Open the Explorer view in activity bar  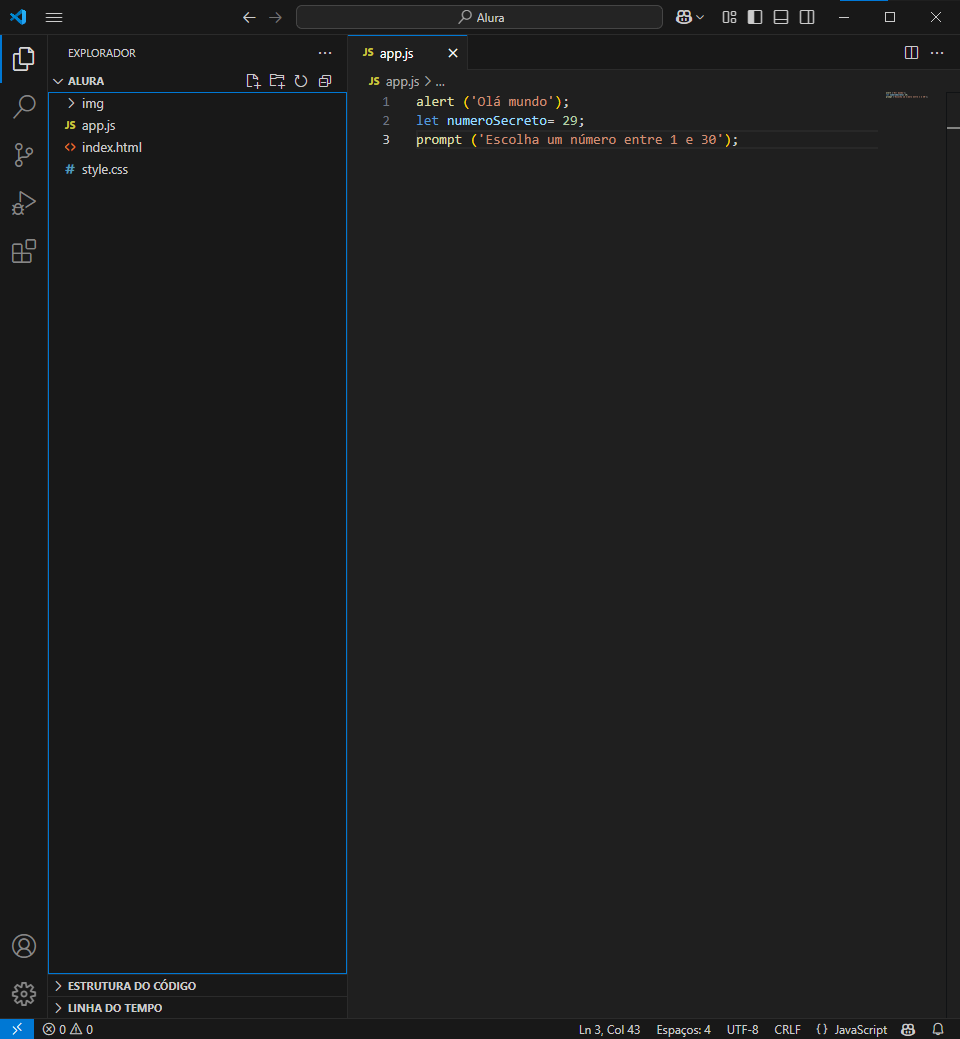(24, 59)
